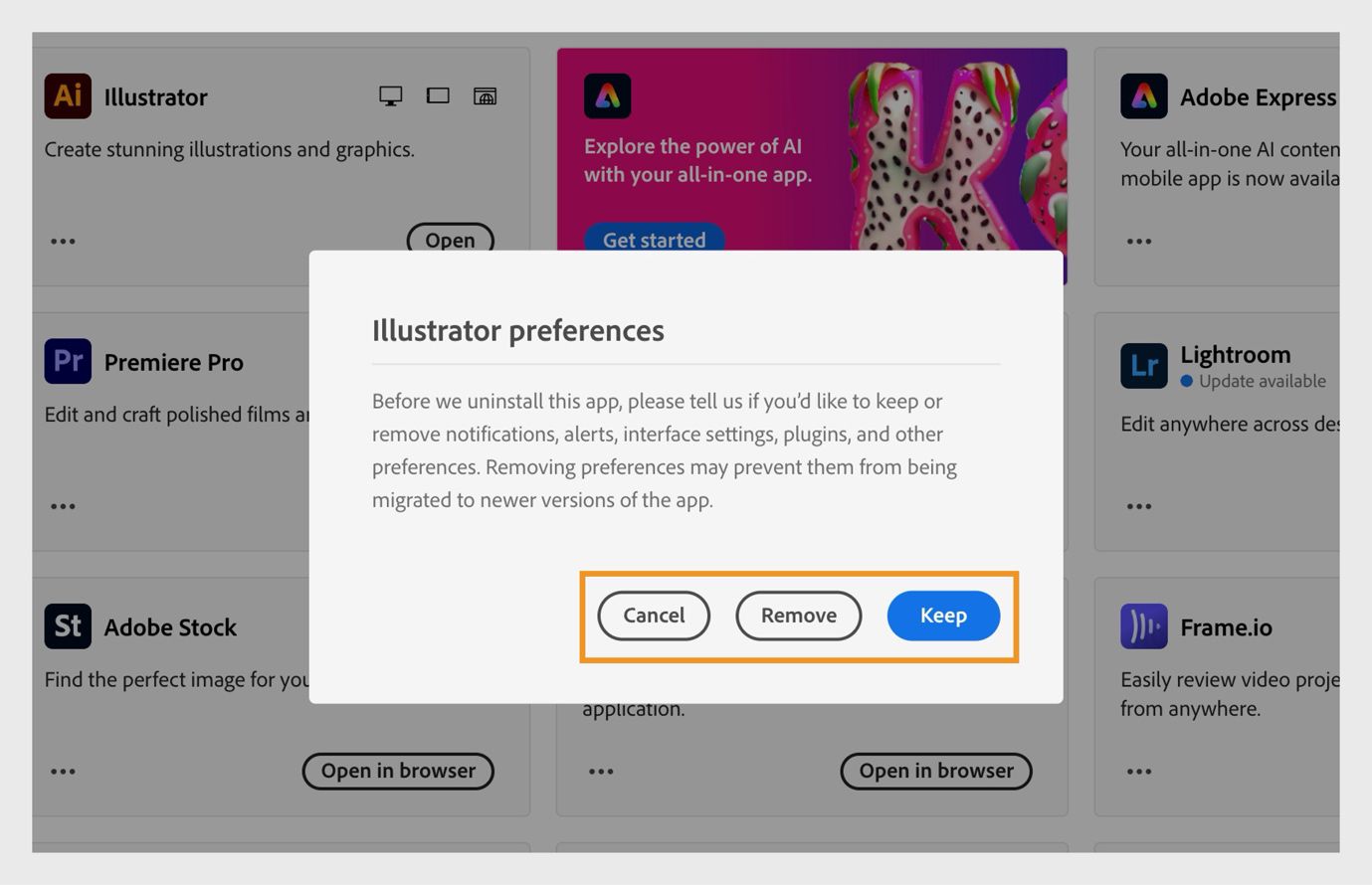Select the Lightroom app icon

(1144, 365)
